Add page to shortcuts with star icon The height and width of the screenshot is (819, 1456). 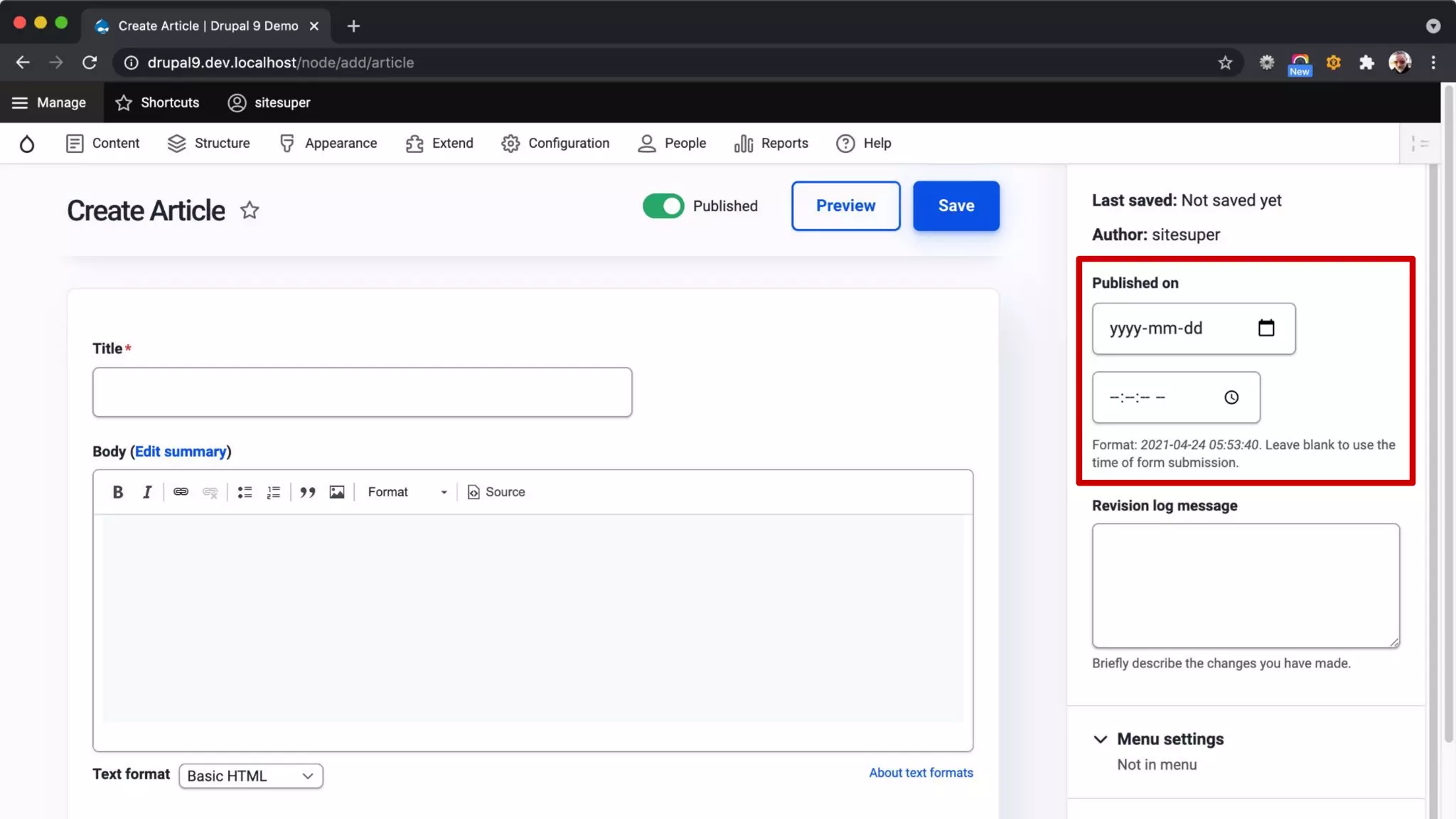point(250,210)
